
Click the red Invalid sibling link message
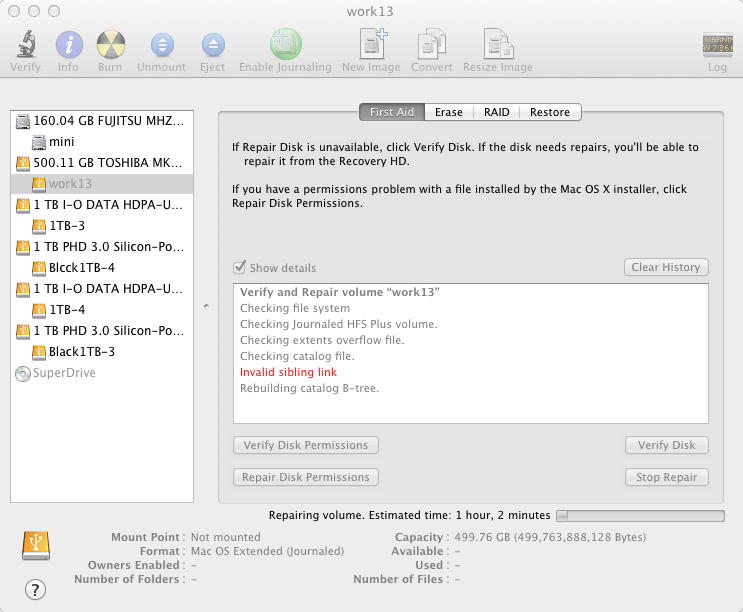(x=288, y=372)
